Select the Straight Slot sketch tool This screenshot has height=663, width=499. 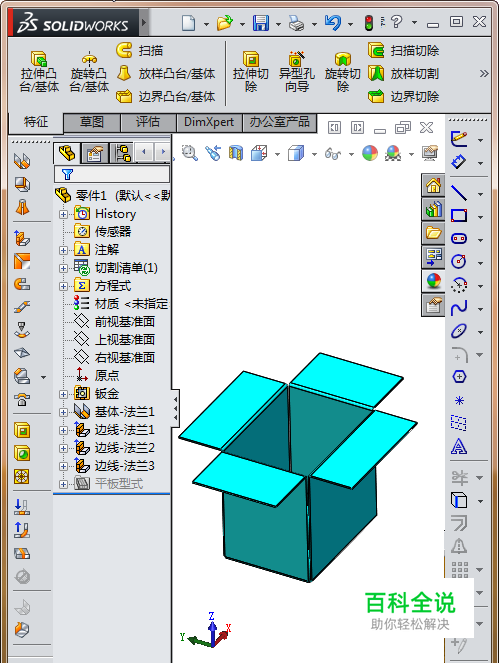coord(459,239)
